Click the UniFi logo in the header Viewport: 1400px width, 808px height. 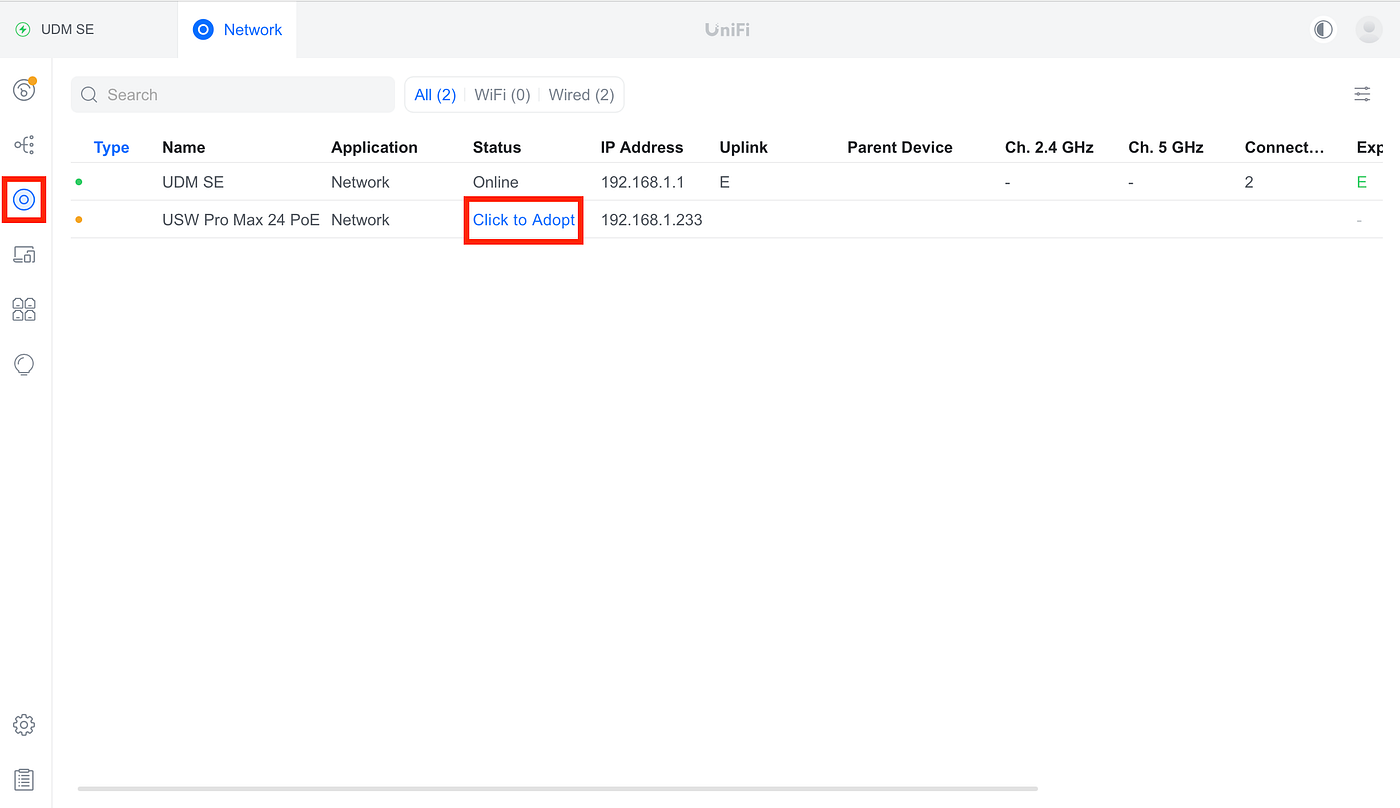pyautogui.click(x=727, y=30)
